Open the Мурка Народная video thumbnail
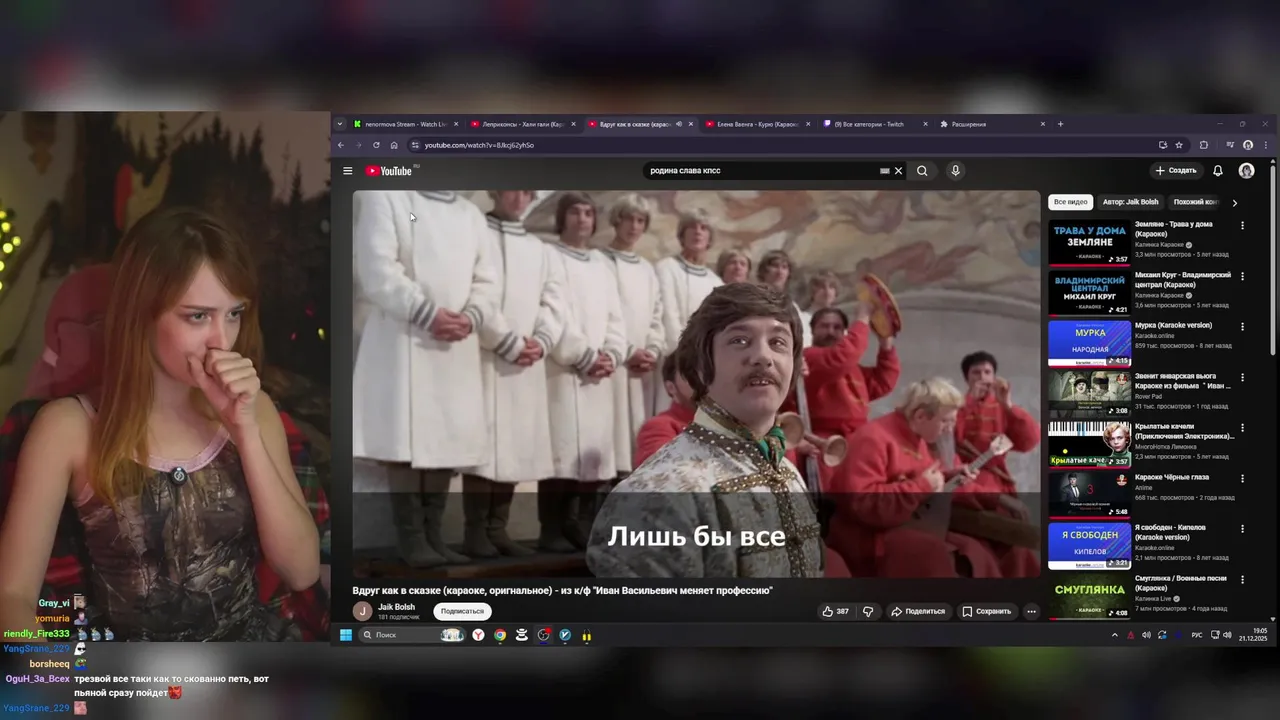1280x720 pixels. 1089,343
